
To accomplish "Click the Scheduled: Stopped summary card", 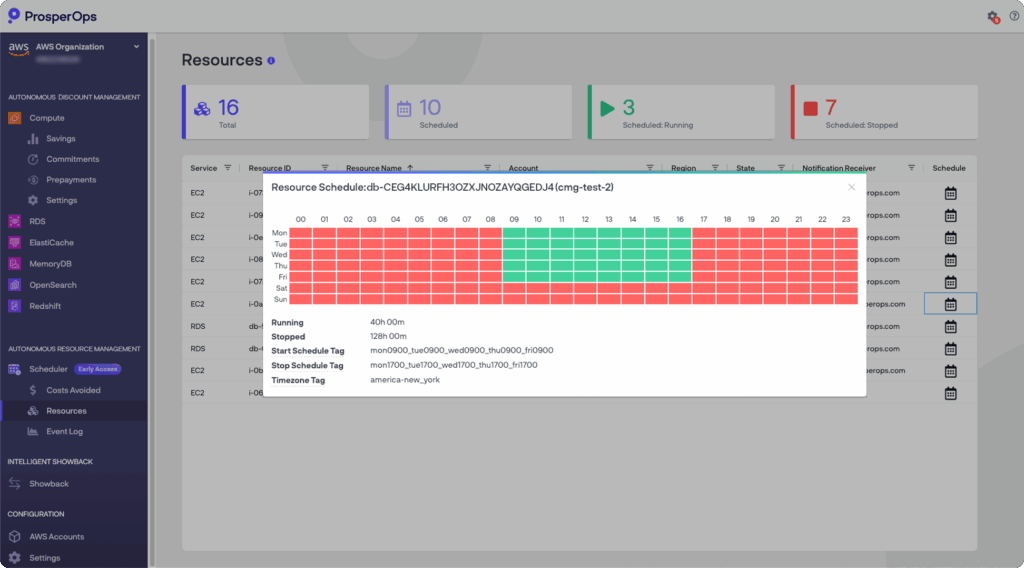I will pyautogui.click(x=882, y=111).
